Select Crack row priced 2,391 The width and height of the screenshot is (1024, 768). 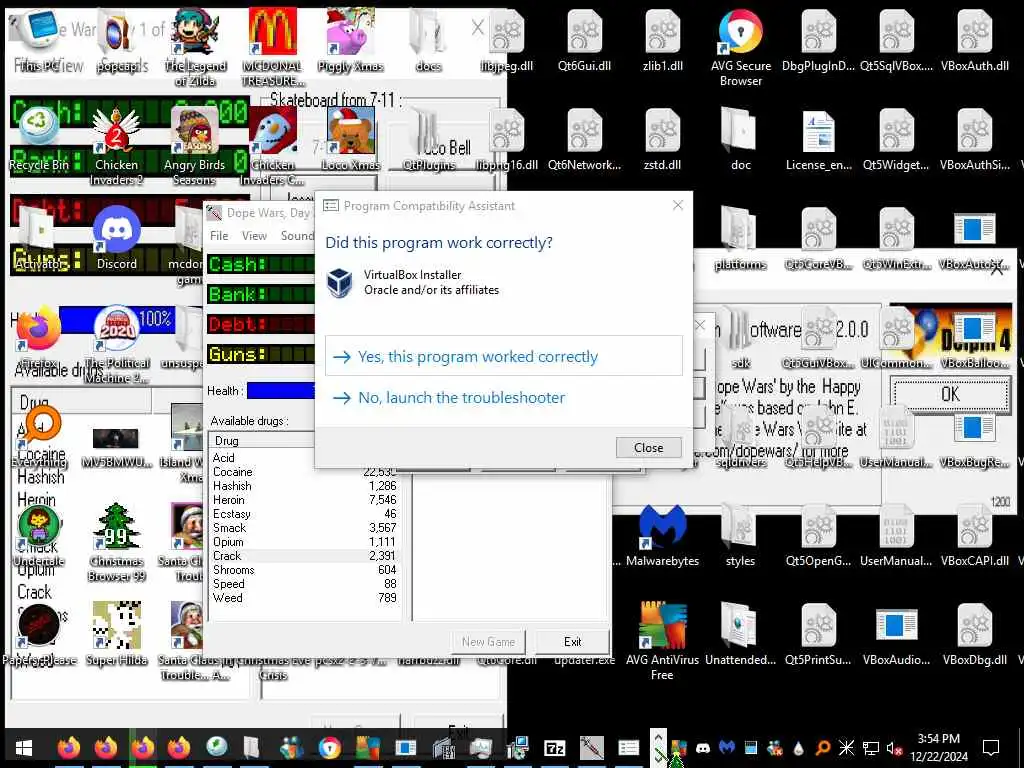304,556
